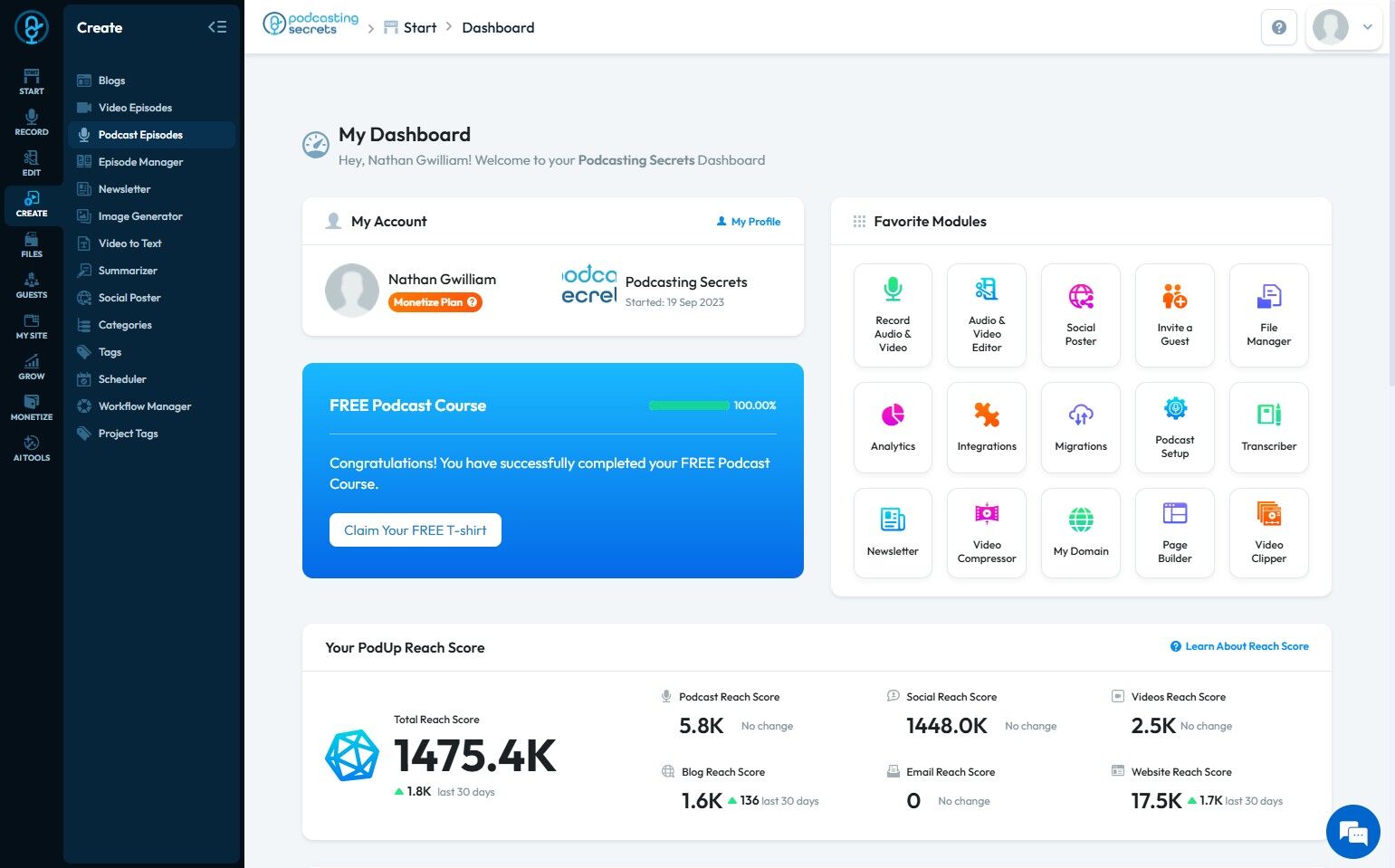The image size is (1395, 868).
Task: Open the Record Audio & Video module
Action: pos(893,315)
